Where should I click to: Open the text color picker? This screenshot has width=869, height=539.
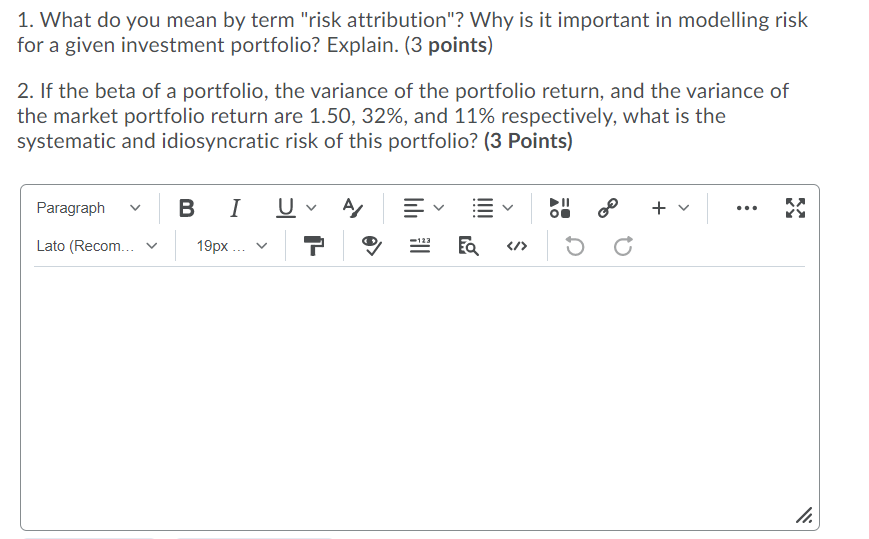(352, 208)
